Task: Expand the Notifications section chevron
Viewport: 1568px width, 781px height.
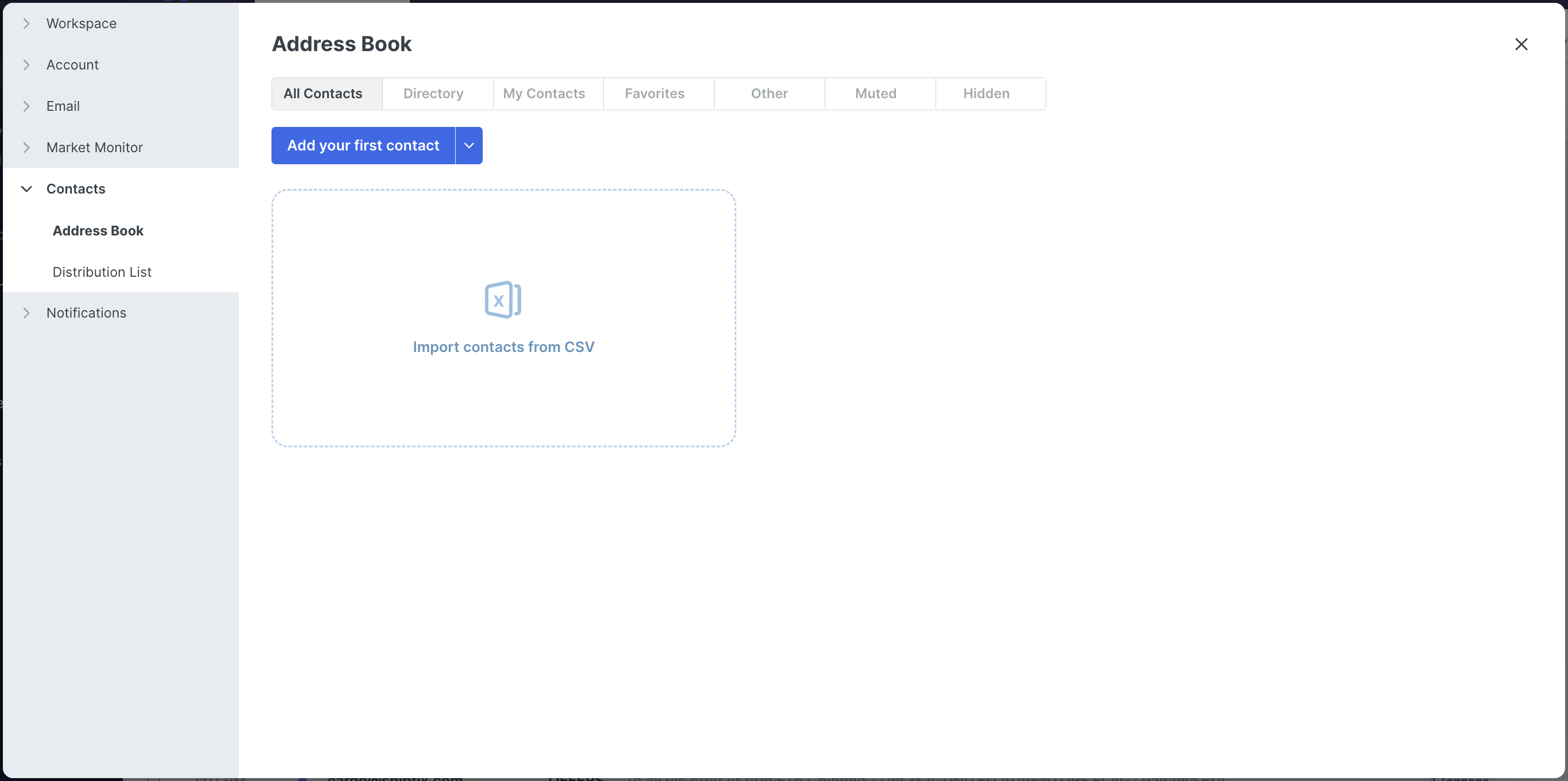Action: click(x=26, y=312)
